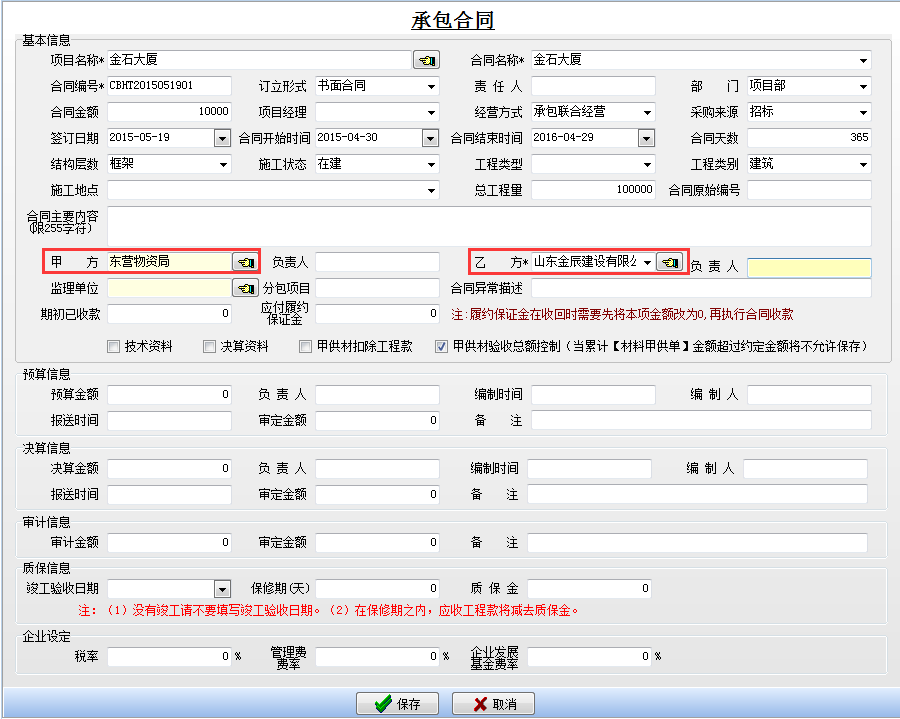Check the 甲供材扣除工程款 option
The width and height of the screenshot is (900, 719).
tap(307, 347)
